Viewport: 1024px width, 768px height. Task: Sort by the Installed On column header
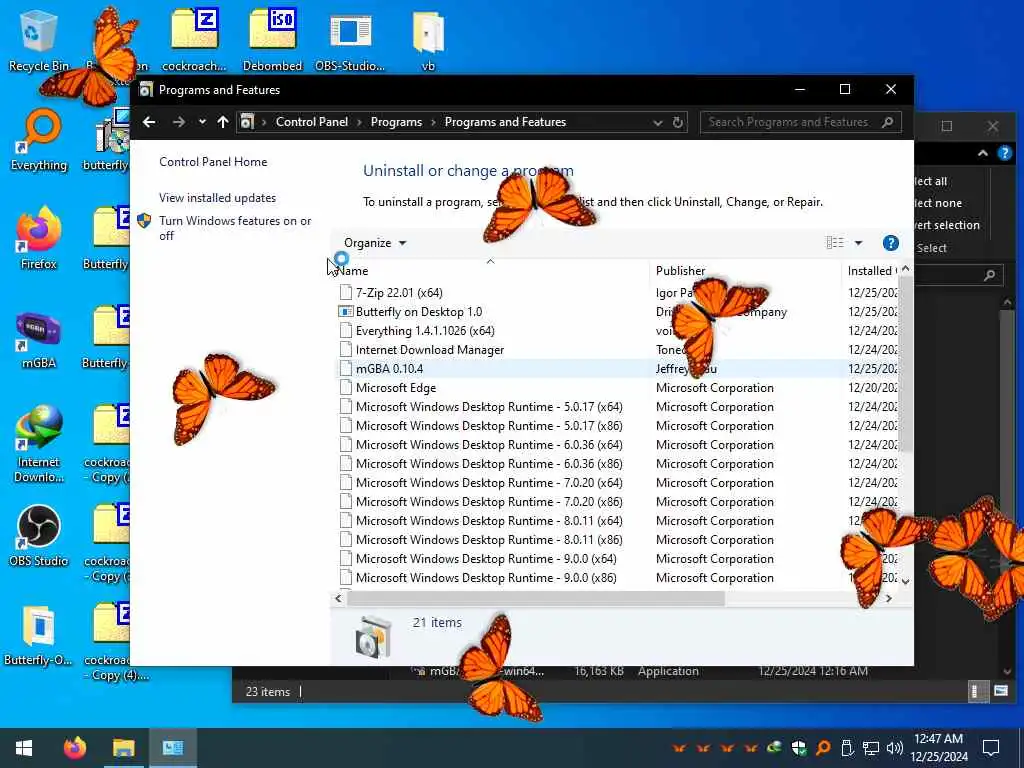pyautogui.click(x=871, y=270)
